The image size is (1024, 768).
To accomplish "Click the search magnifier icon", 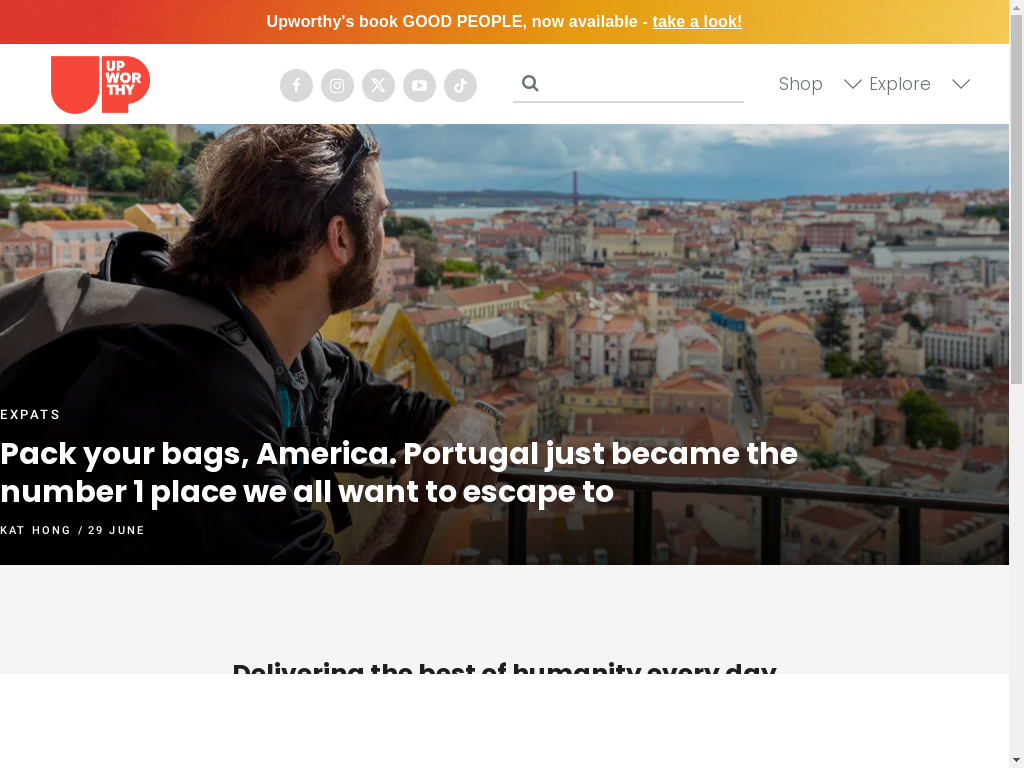I will pyautogui.click(x=530, y=83).
